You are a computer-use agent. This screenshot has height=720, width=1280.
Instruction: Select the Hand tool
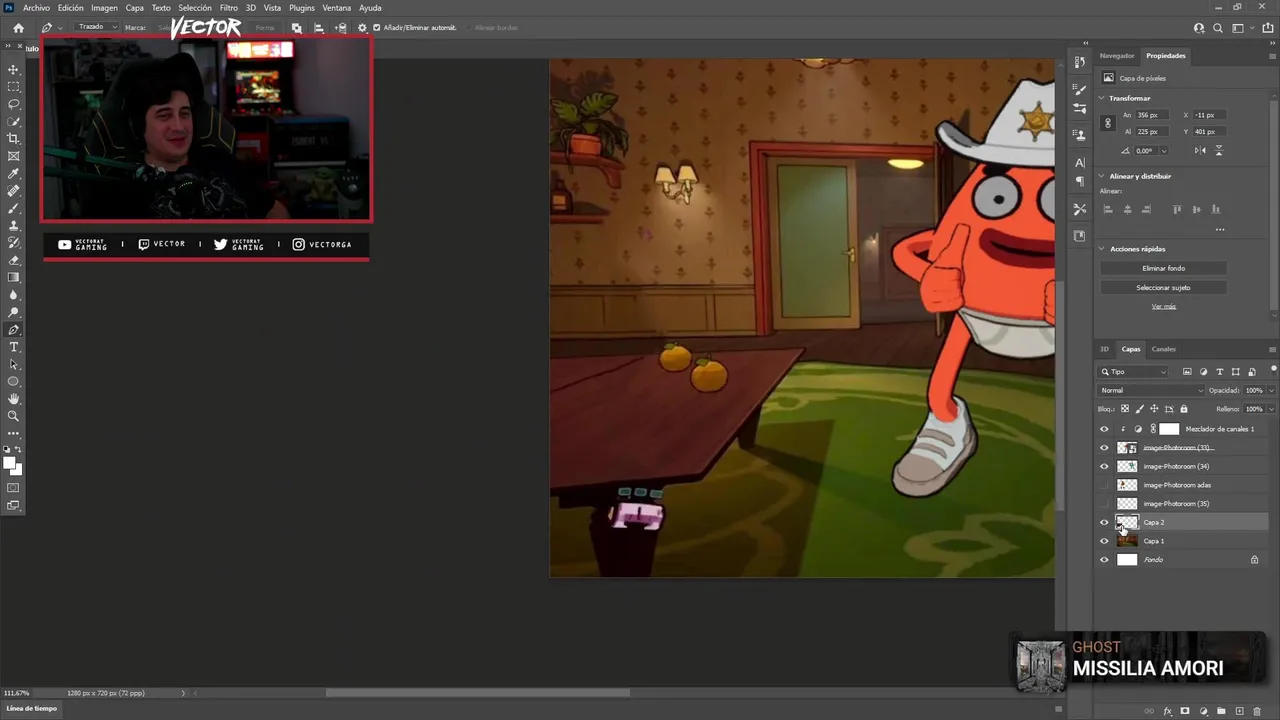(x=14, y=399)
